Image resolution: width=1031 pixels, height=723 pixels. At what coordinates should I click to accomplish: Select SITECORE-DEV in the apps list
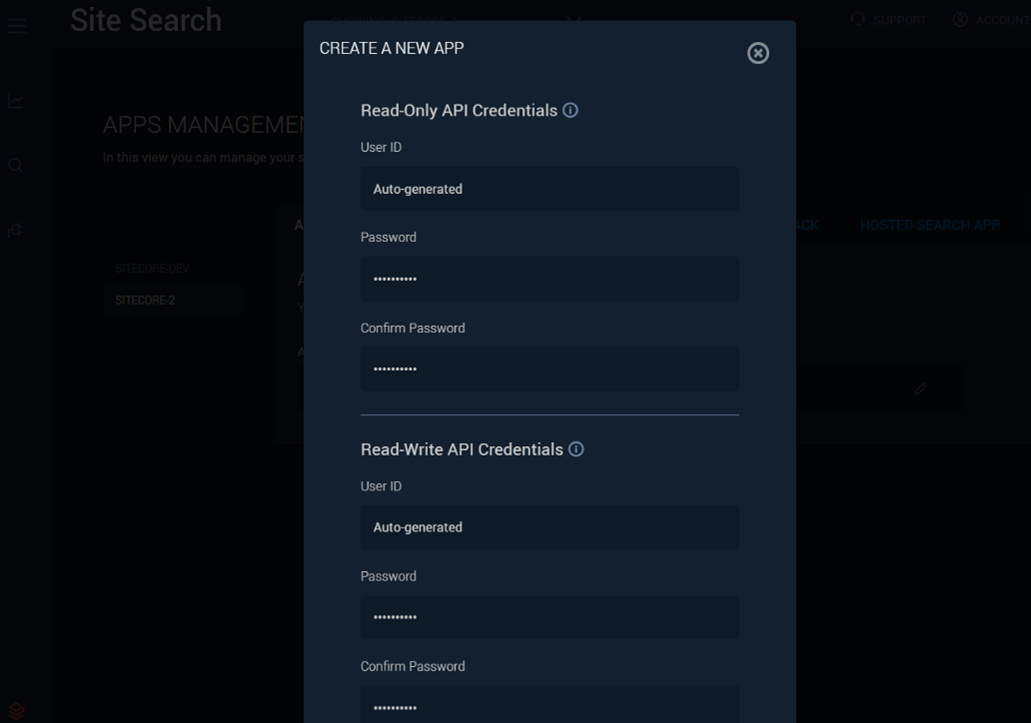point(152,268)
